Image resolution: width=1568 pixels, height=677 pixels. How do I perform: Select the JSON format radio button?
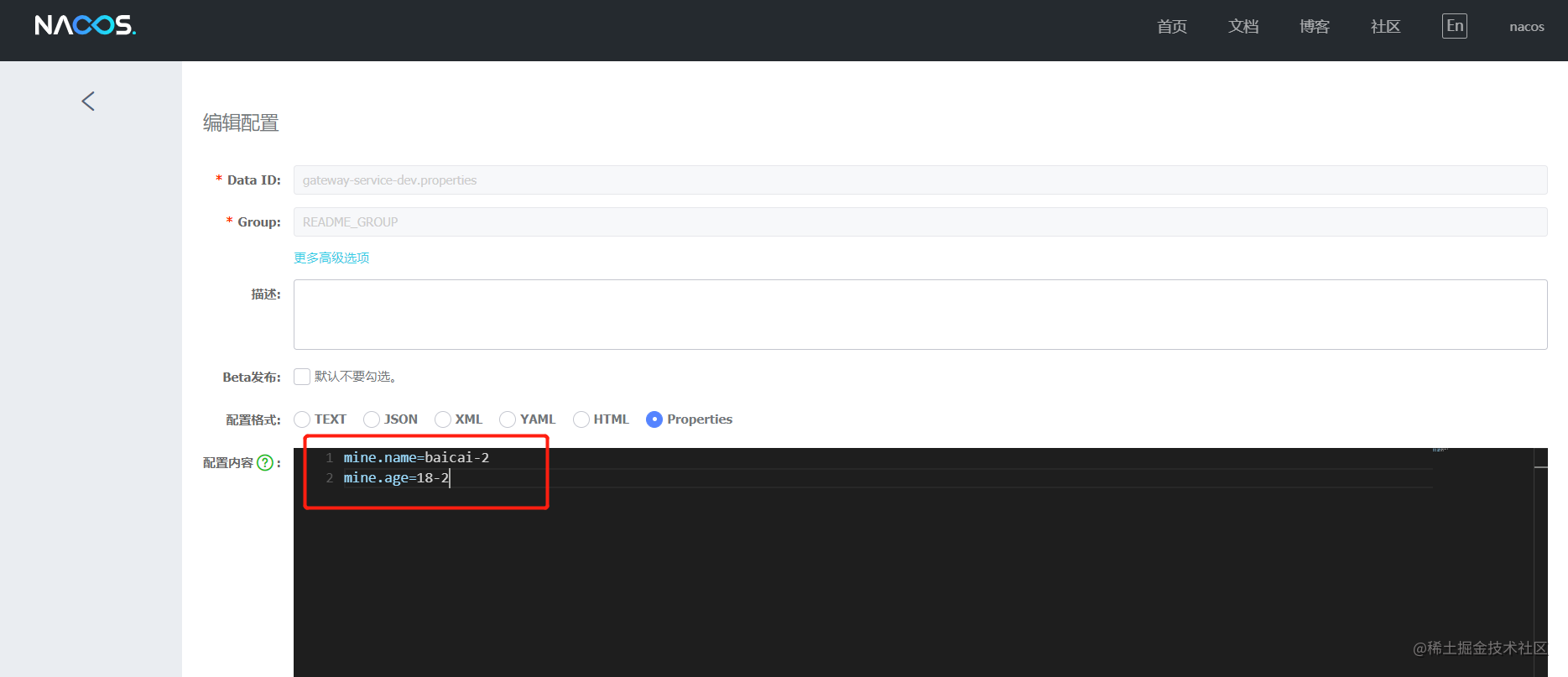point(372,419)
